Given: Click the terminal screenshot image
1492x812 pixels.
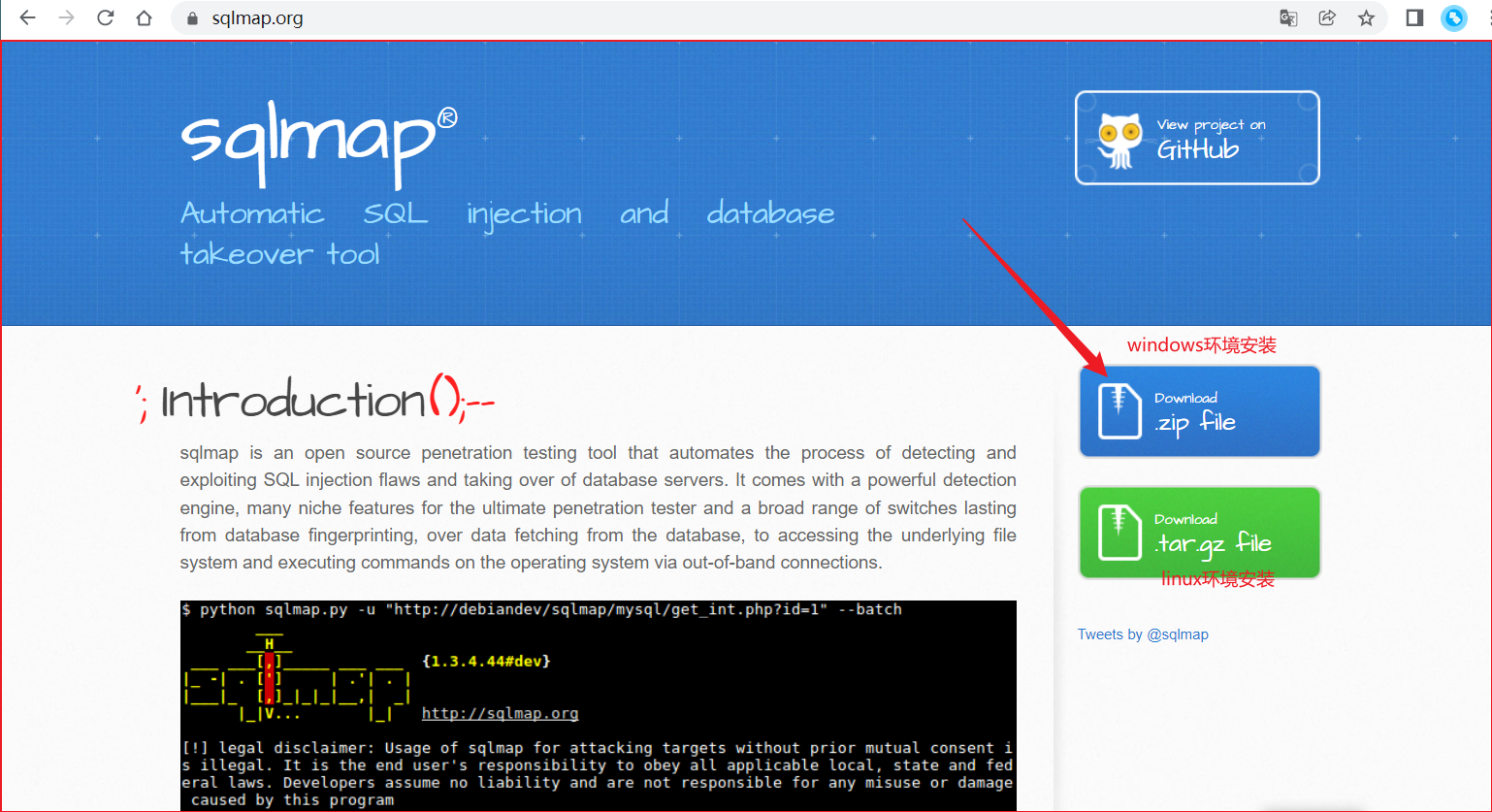Looking at the screenshot, I should [x=598, y=705].
